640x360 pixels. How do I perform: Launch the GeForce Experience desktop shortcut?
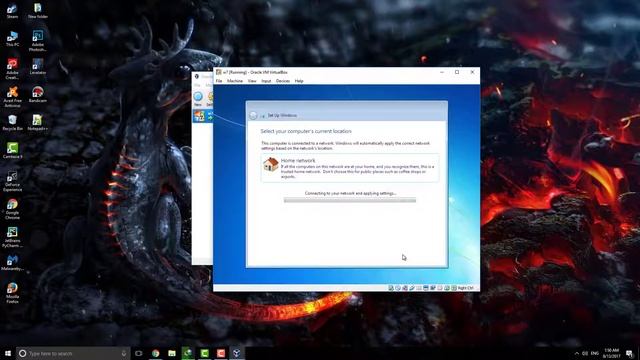12,181
